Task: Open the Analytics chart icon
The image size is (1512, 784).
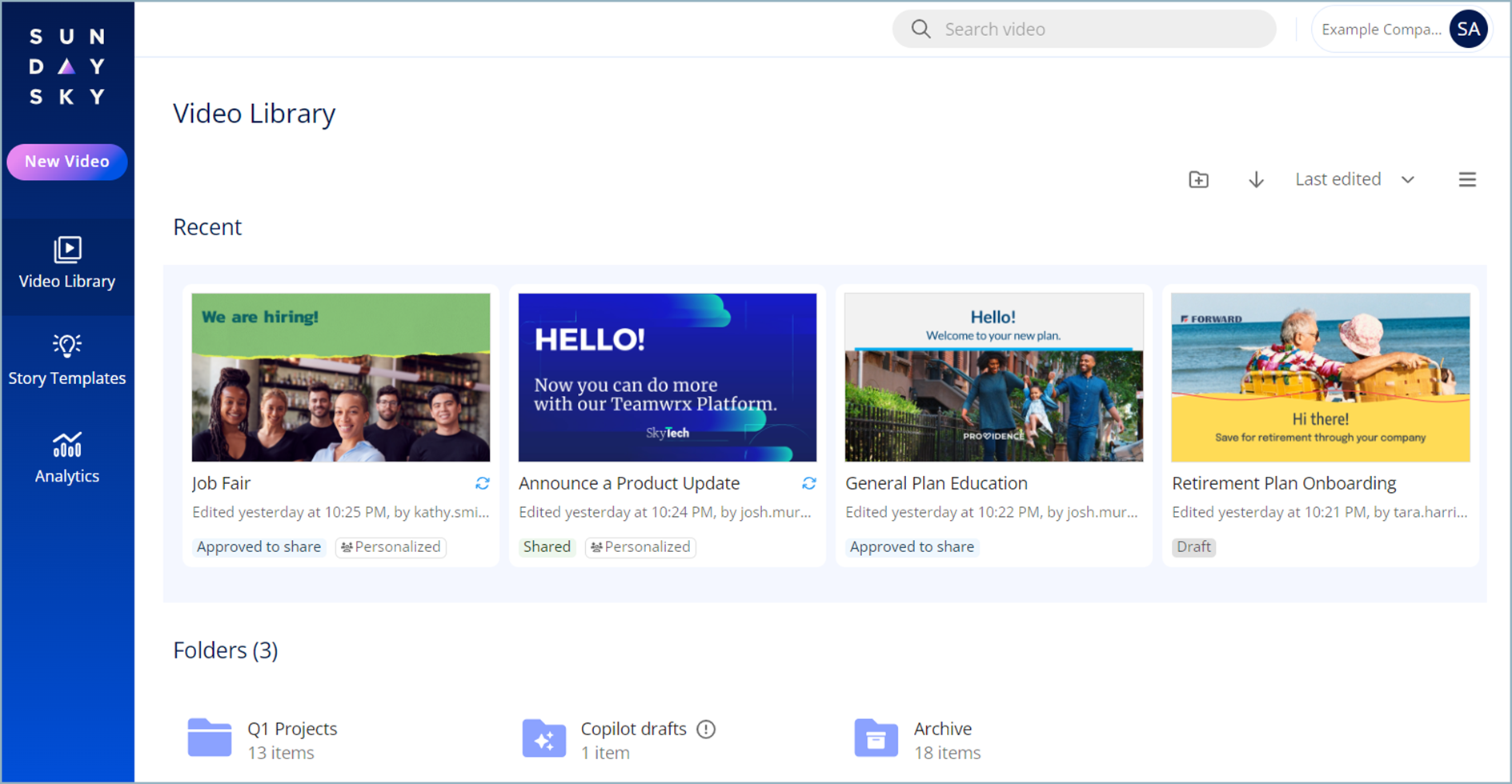Action: [67, 445]
